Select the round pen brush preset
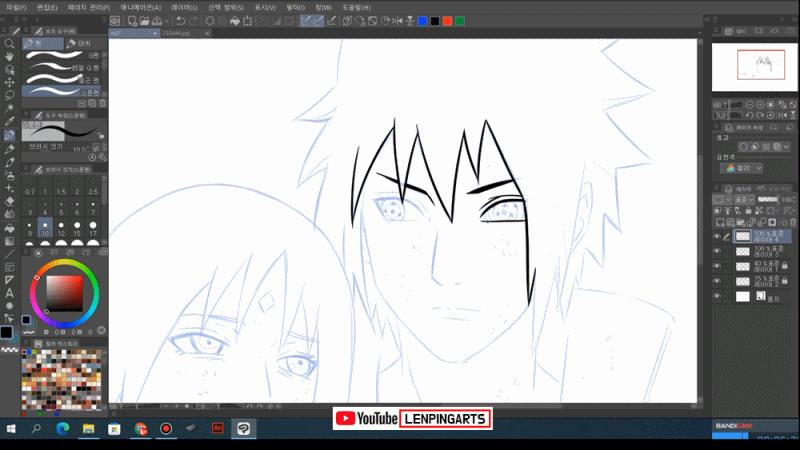The height and width of the screenshot is (450, 800). point(63,80)
